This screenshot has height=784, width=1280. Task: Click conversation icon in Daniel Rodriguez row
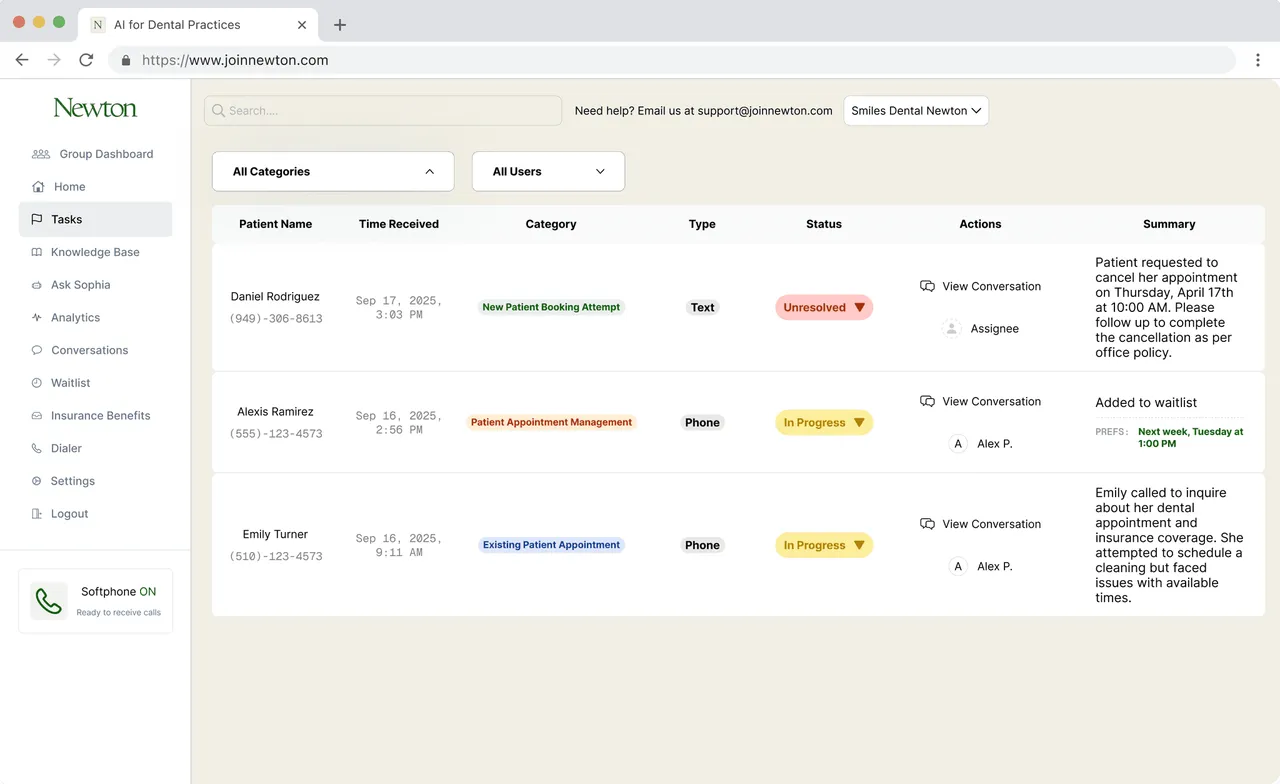pos(927,286)
